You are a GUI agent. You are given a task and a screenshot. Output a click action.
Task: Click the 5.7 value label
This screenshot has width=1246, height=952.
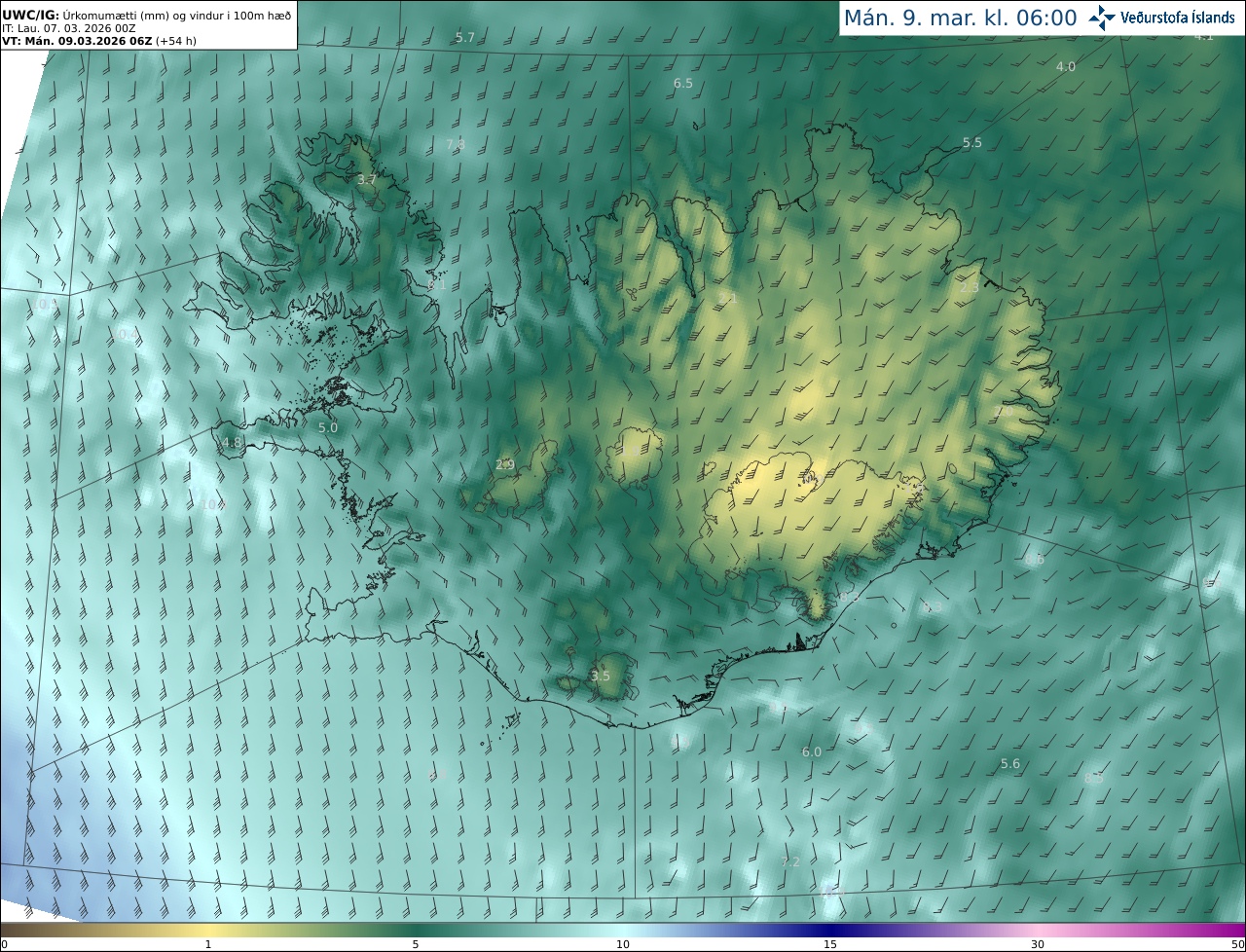[465, 37]
